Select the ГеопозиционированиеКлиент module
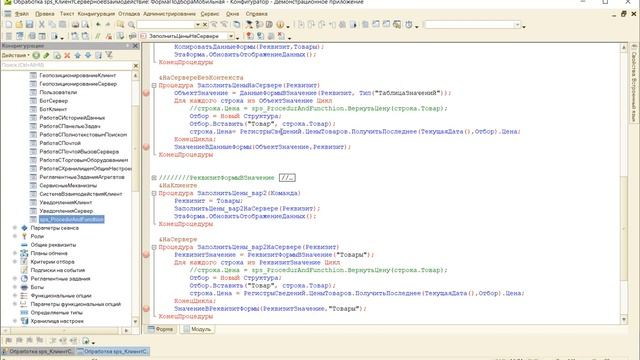The width and height of the screenshot is (640, 360). point(78,75)
